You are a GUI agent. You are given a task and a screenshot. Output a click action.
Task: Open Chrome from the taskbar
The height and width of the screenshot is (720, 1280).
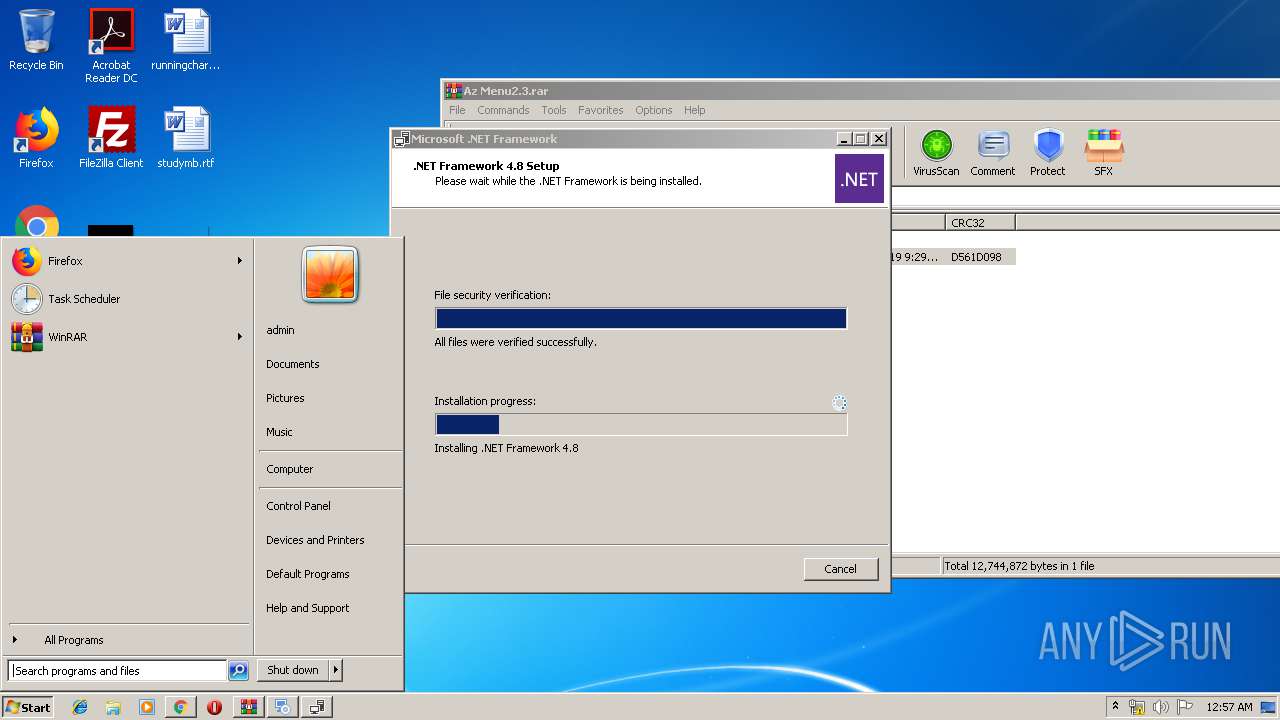coord(180,707)
